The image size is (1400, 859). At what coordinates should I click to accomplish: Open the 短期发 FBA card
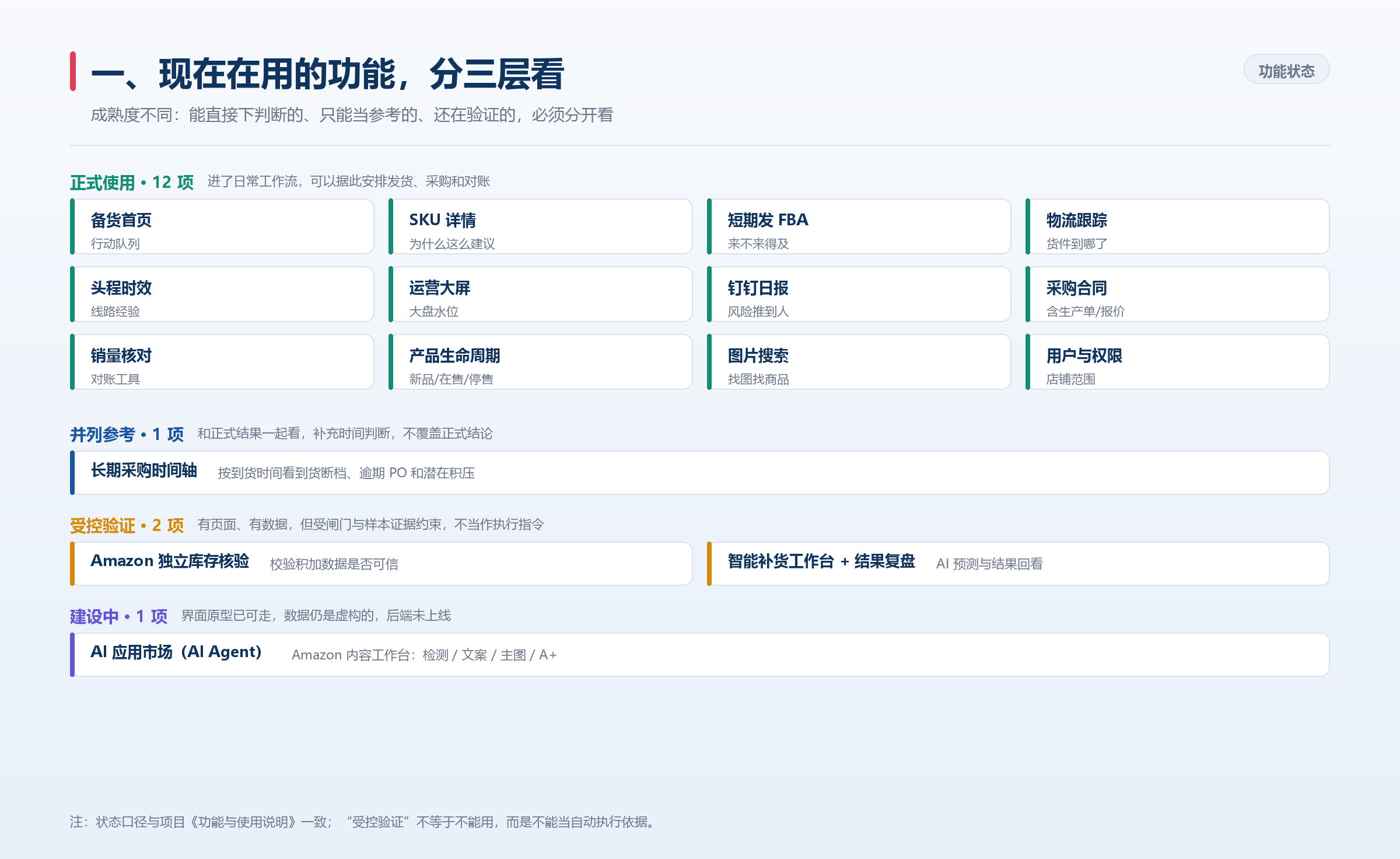pos(859,226)
